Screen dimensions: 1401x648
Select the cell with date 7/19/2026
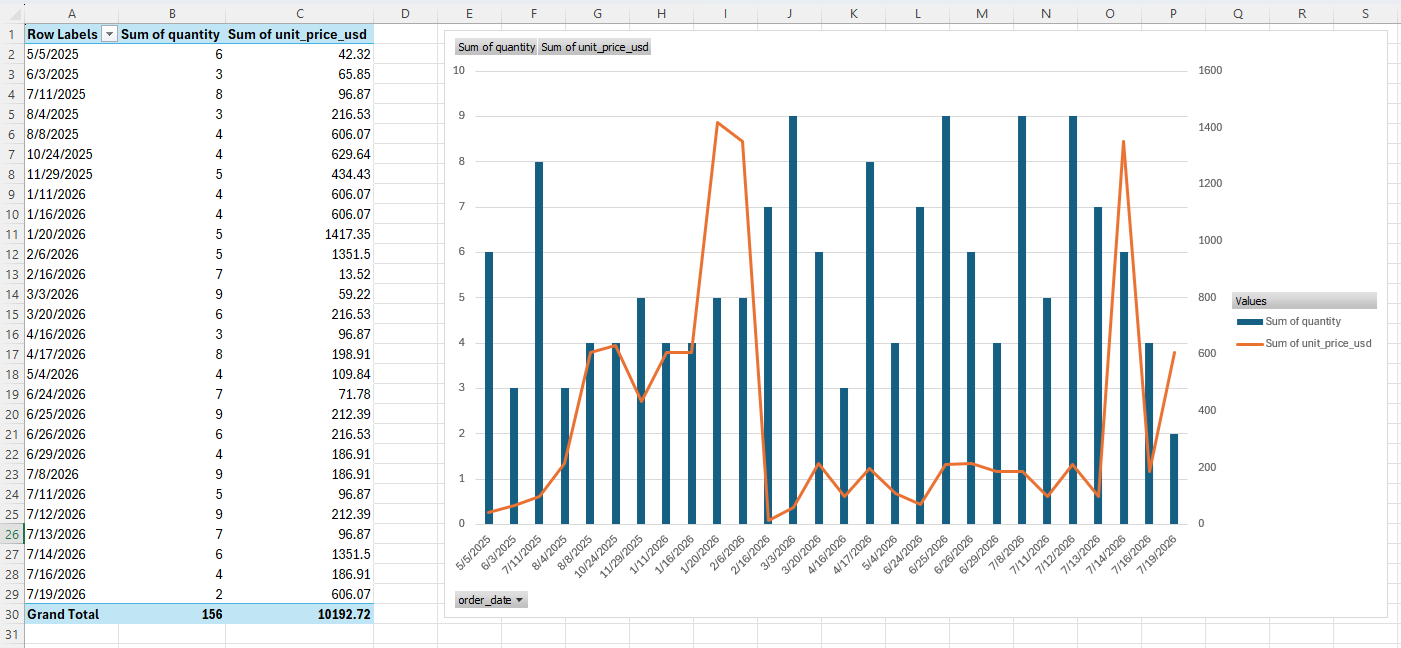point(71,594)
